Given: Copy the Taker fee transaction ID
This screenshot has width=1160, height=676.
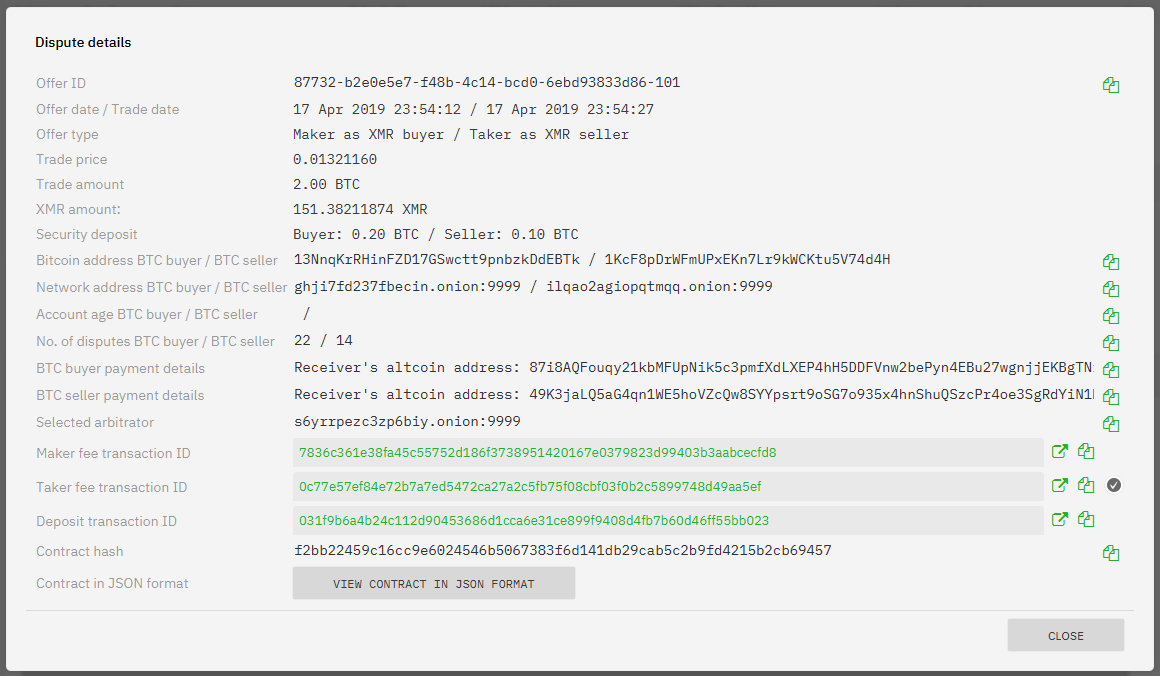Looking at the screenshot, I should click(x=1086, y=486).
